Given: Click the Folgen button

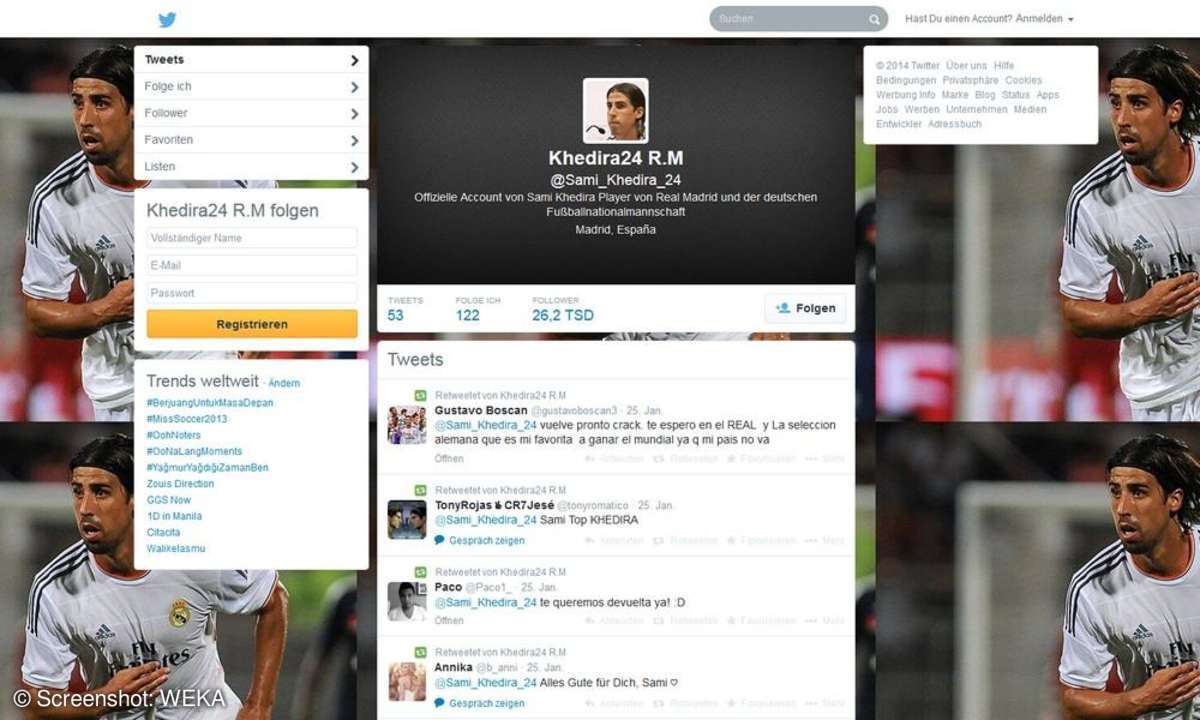Looking at the screenshot, I should coord(805,308).
